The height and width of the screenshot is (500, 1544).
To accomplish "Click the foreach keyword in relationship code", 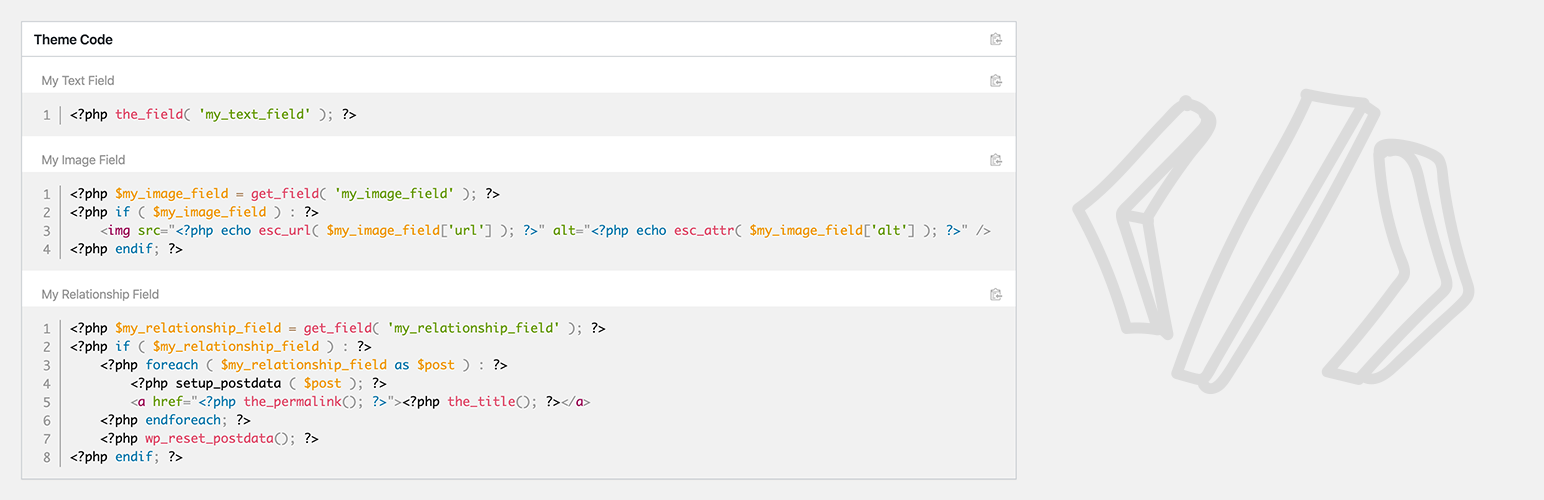I will 172,365.
